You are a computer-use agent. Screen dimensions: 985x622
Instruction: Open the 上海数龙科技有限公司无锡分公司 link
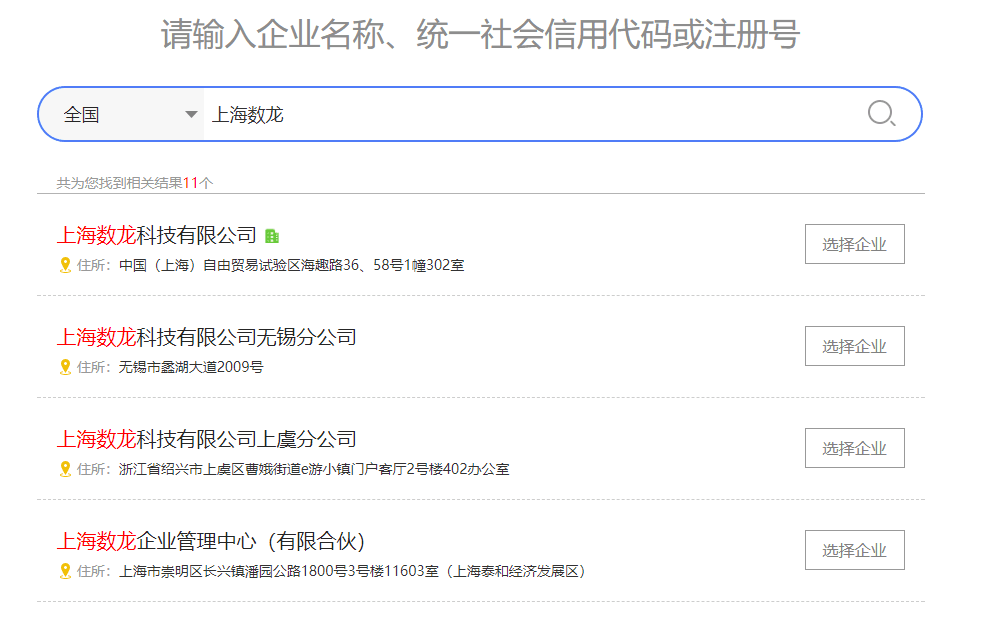pos(204,336)
